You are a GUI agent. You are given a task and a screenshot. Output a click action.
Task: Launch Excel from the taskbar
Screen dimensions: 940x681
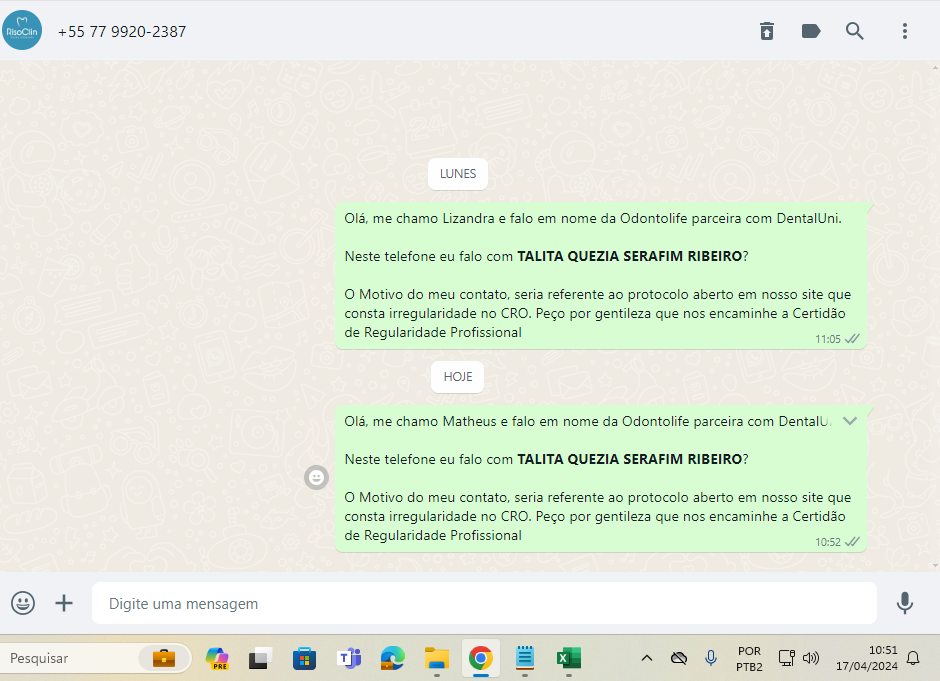pos(569,658)
